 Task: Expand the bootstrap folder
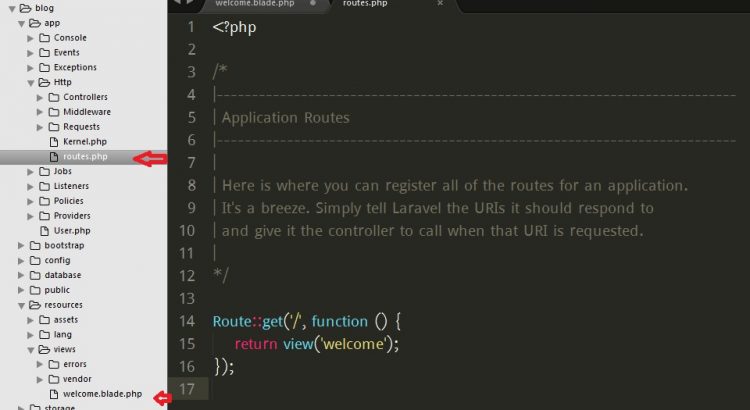click(x=21, y=245)
